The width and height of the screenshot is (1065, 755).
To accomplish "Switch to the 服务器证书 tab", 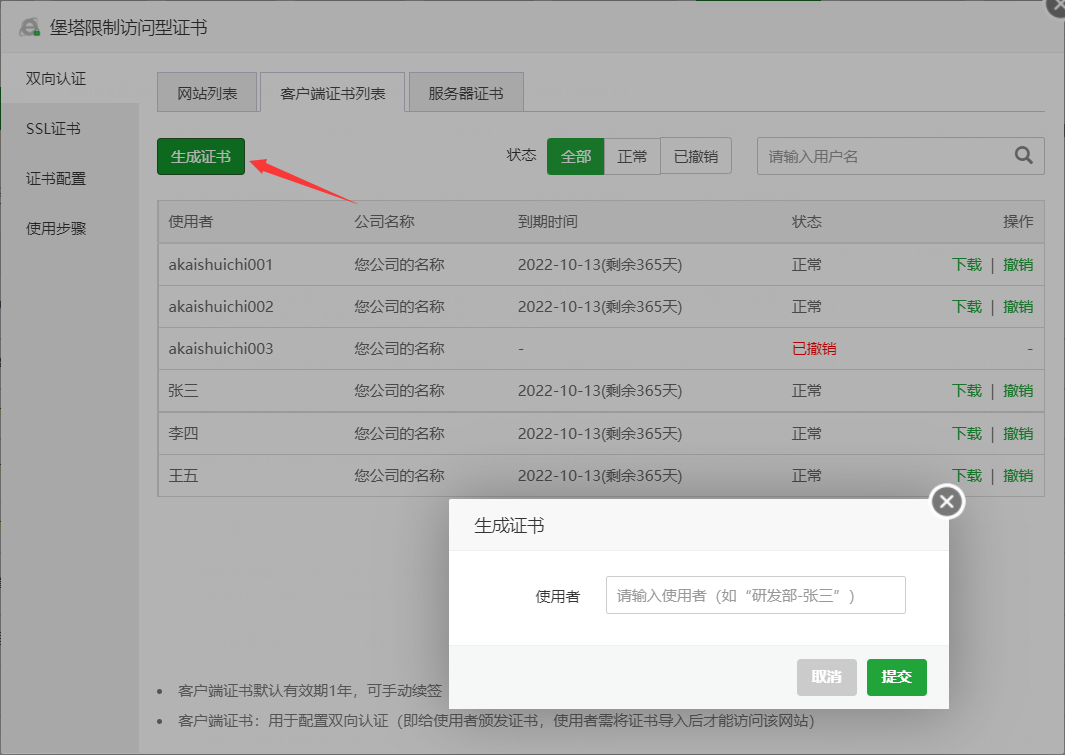I will [465, 91].
